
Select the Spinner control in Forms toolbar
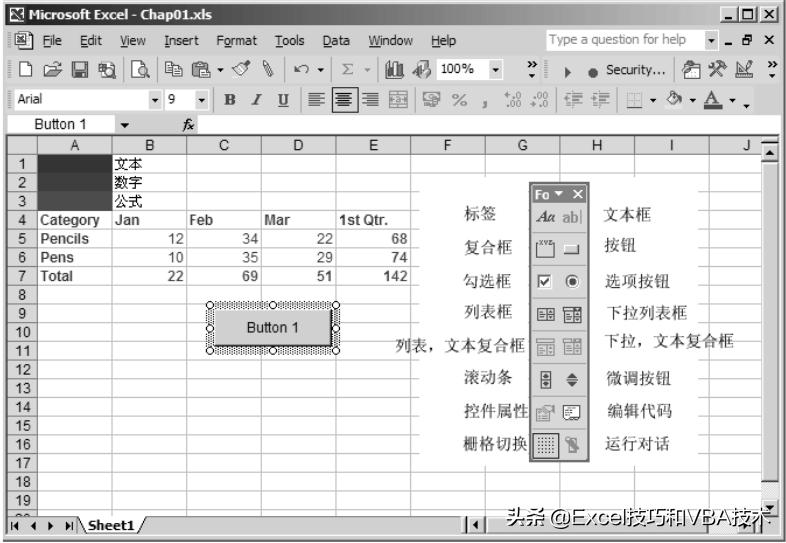(x=572, y=380)
